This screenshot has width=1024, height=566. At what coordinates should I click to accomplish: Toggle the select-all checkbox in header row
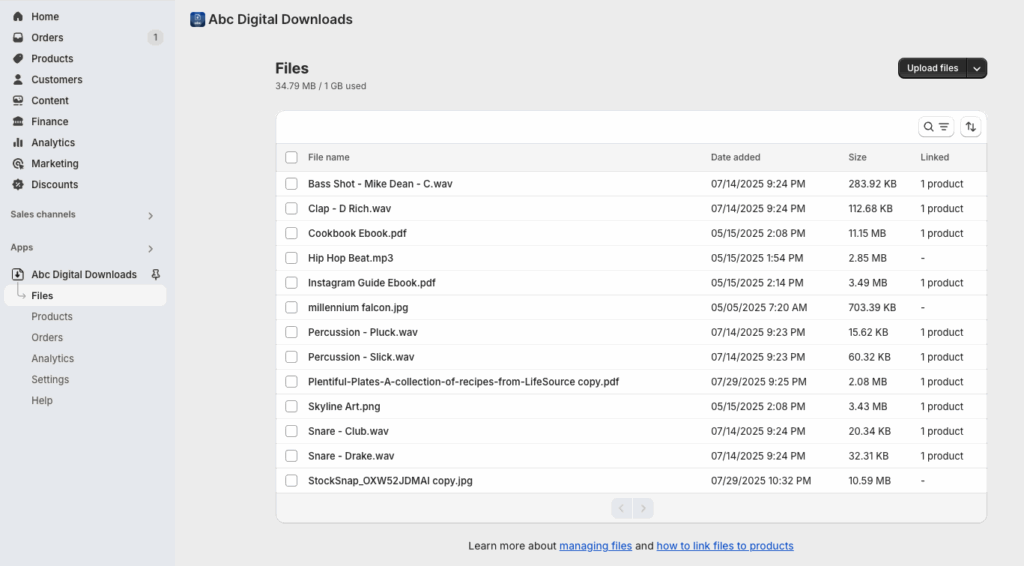(x=291, y=157)
